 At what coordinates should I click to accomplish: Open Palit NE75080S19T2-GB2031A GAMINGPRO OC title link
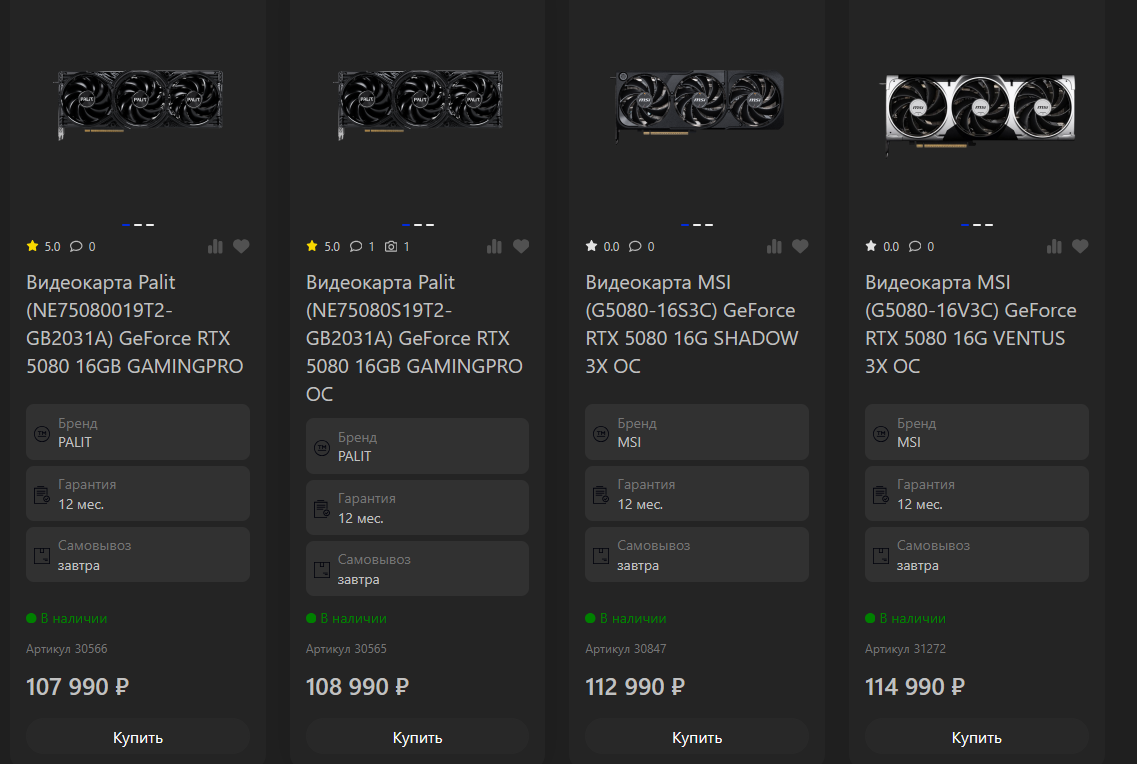[414, 338]
